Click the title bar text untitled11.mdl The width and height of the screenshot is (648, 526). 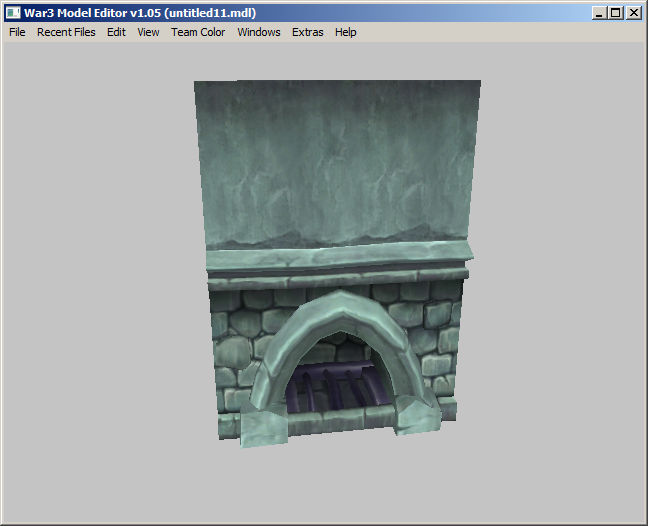210,13
